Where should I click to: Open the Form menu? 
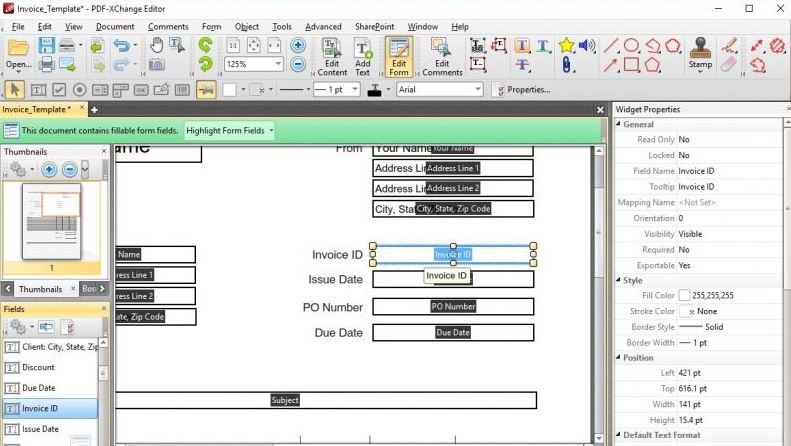point(211,27)
